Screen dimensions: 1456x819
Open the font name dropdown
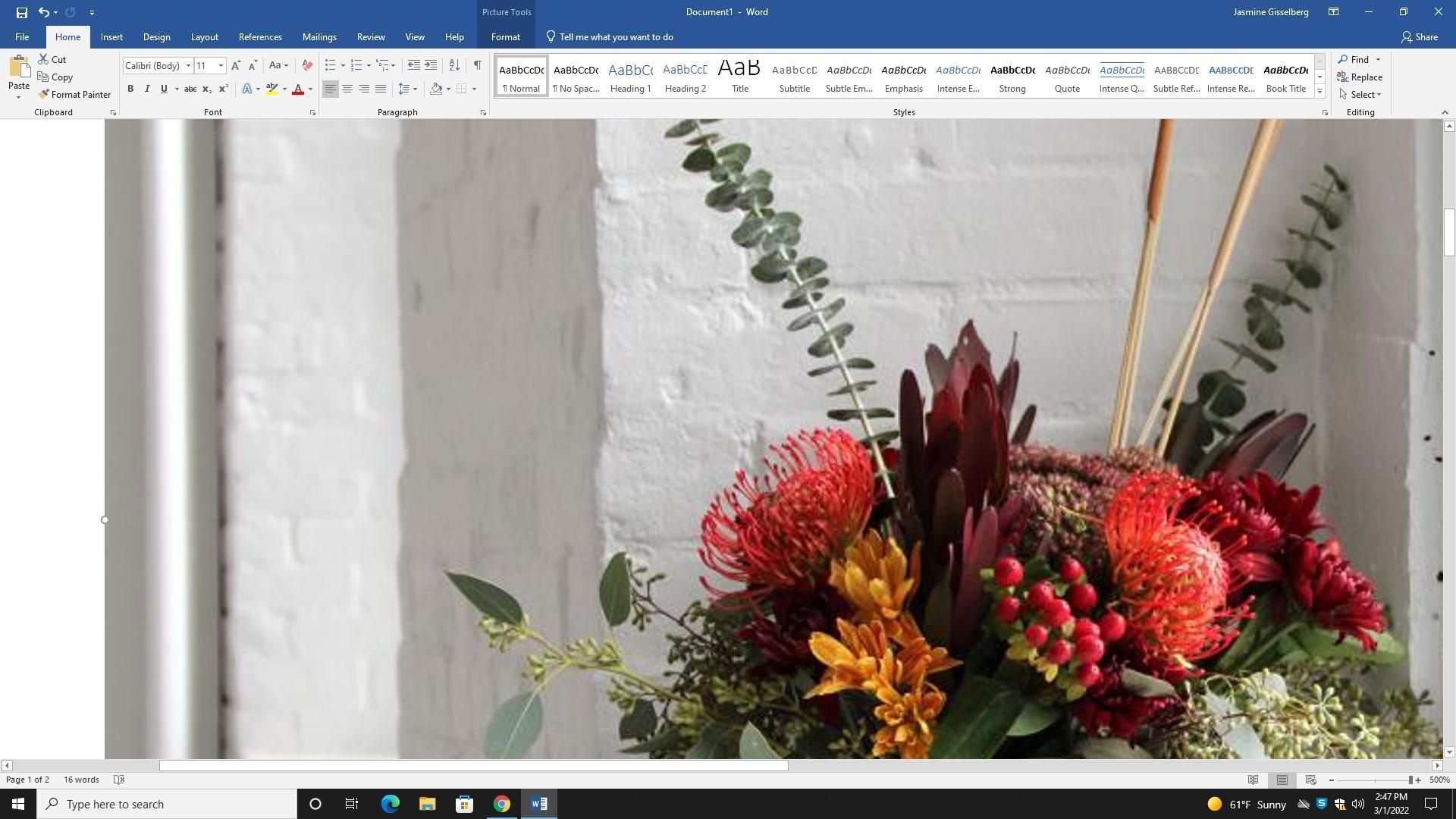188,66
